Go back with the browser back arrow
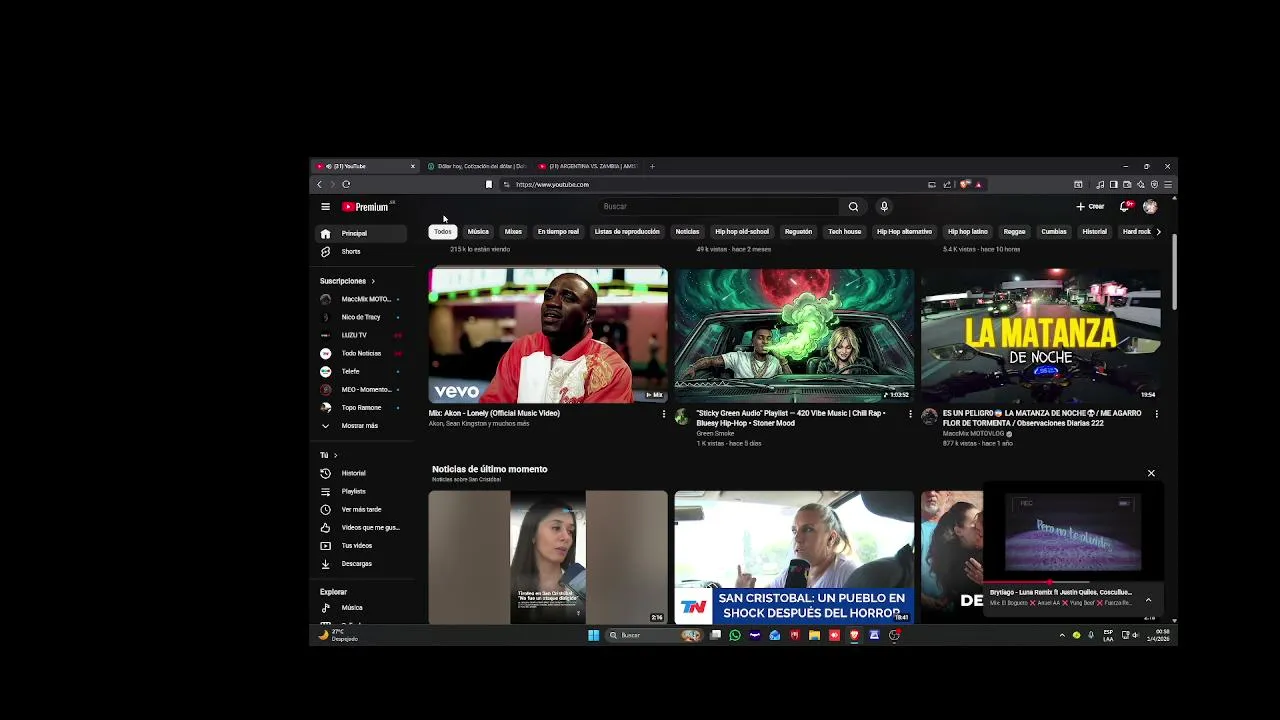The width and height of the screenshot is (1280, 720). tap(319, 184)
